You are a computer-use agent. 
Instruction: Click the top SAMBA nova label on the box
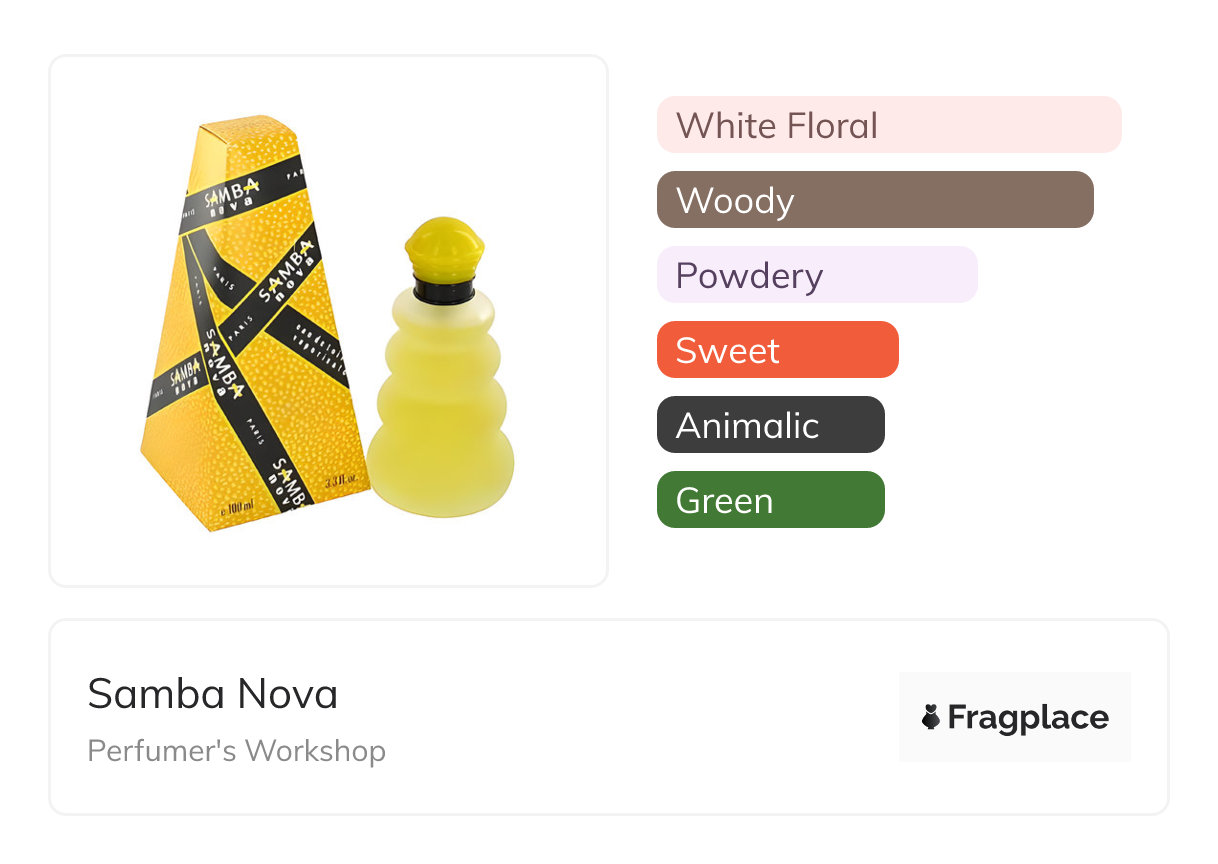tap(232, 196)
